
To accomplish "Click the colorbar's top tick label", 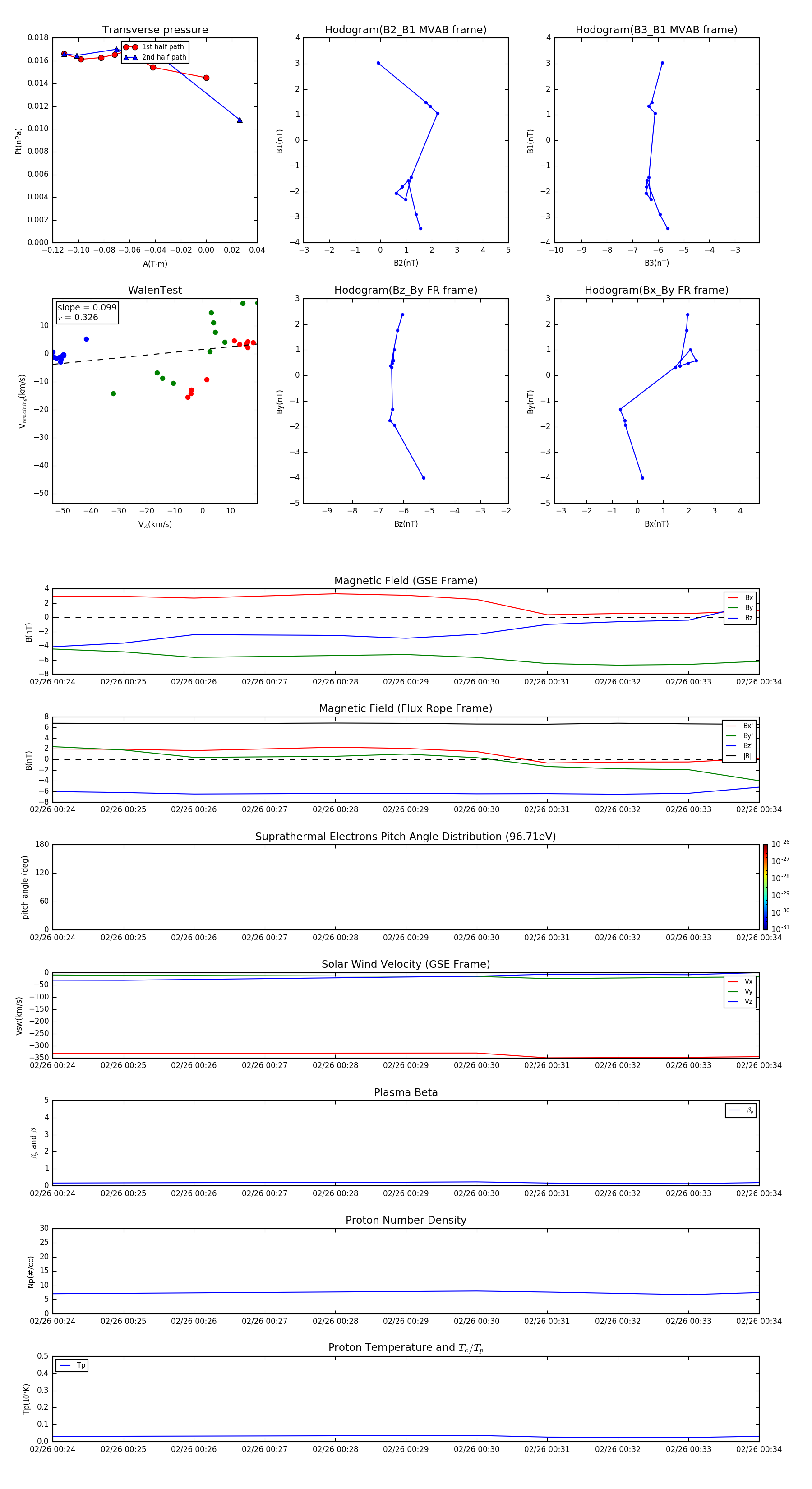I will click(x=780, y=844).
